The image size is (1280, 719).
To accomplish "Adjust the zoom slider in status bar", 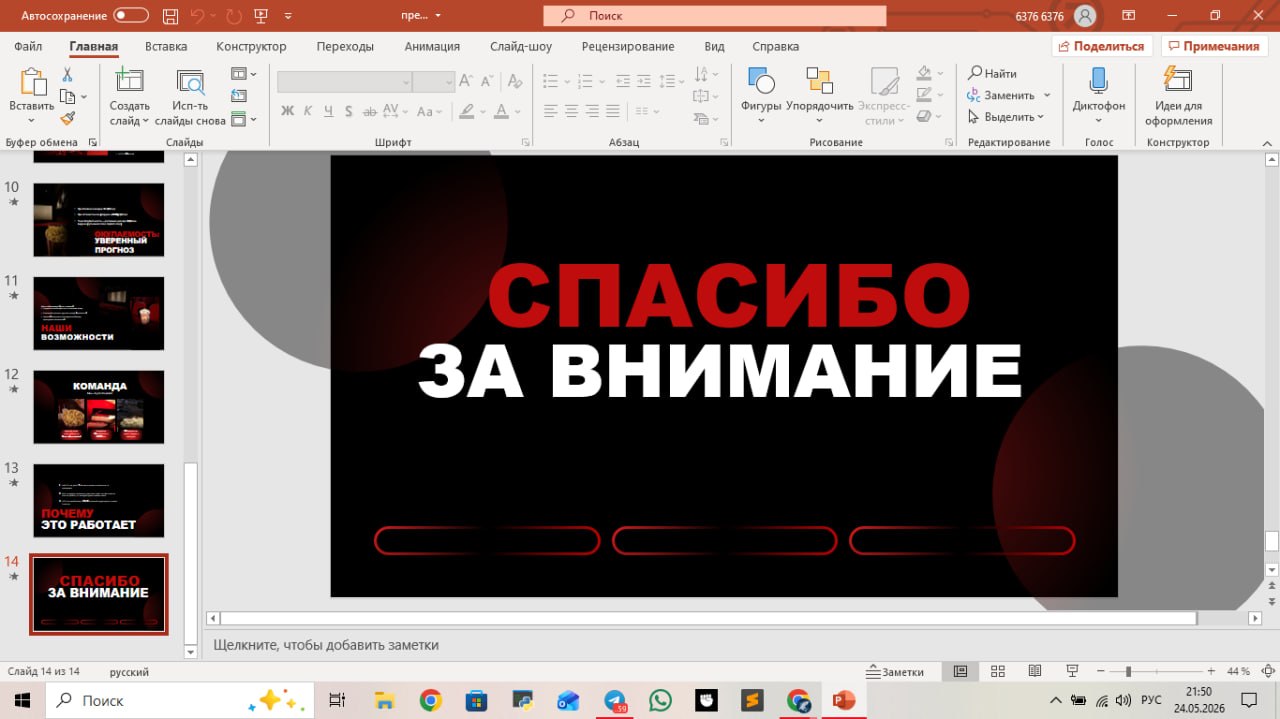I will 1128,671.
